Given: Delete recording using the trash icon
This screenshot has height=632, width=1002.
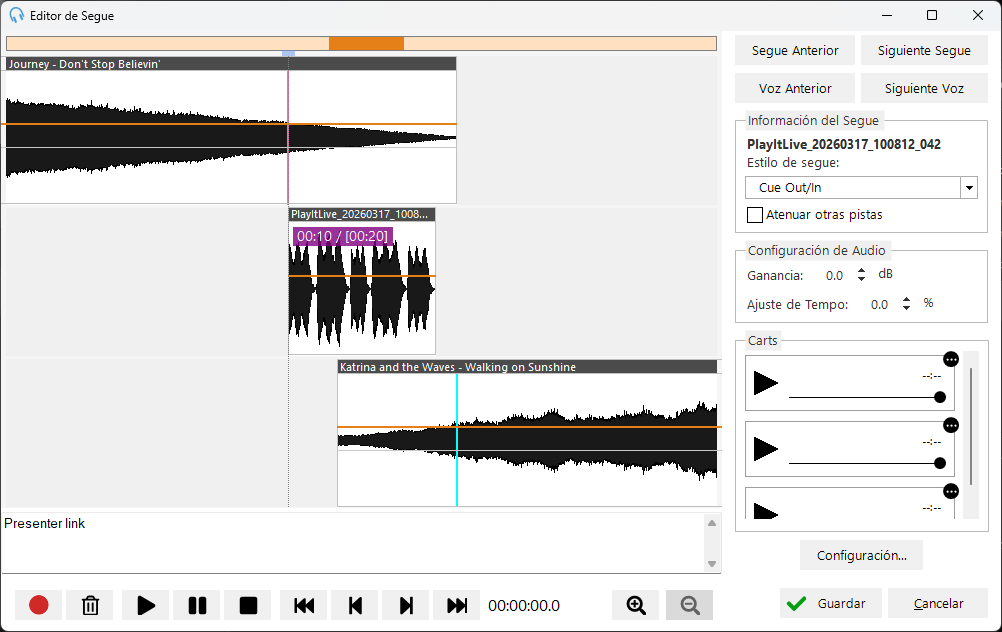Looking at the screenshot, I should tap(90, 605).
